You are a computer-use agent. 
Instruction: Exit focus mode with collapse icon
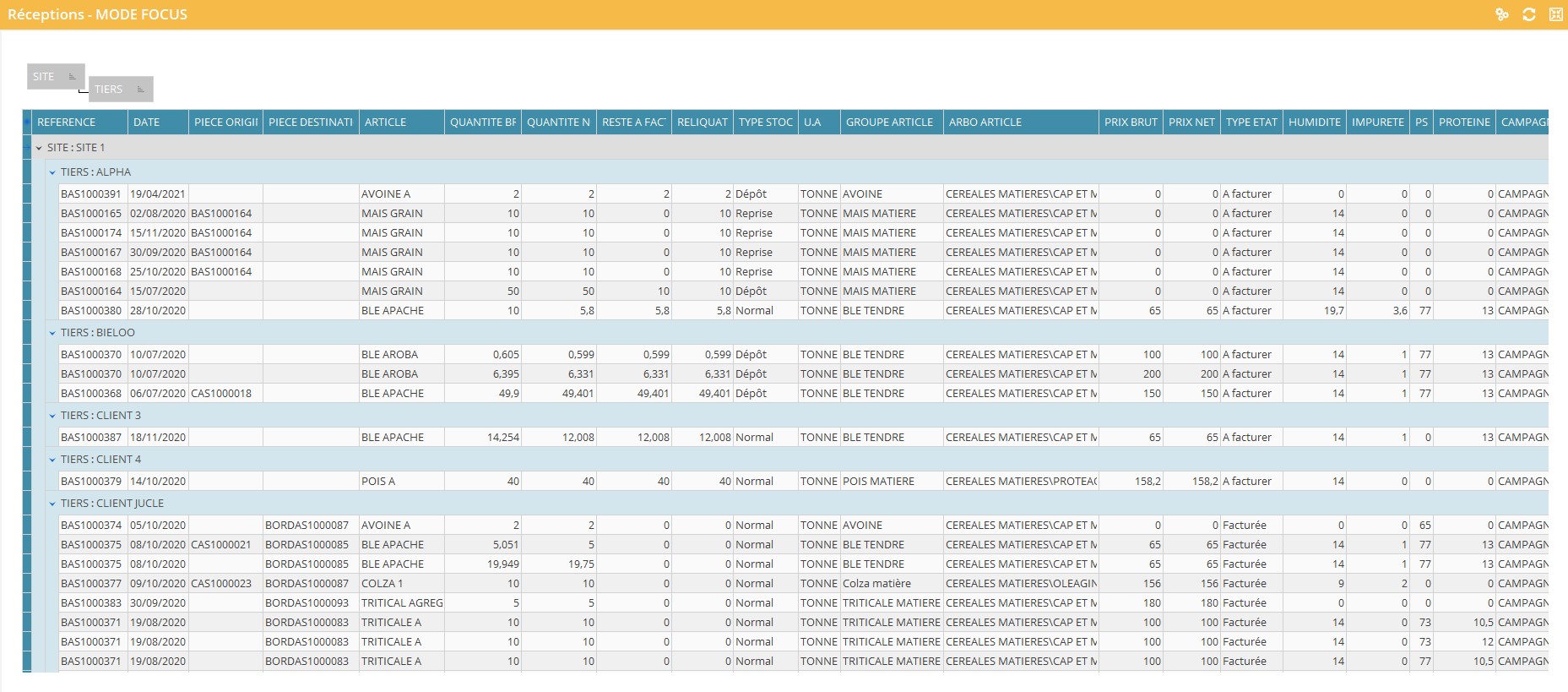tap(1555, 14)
